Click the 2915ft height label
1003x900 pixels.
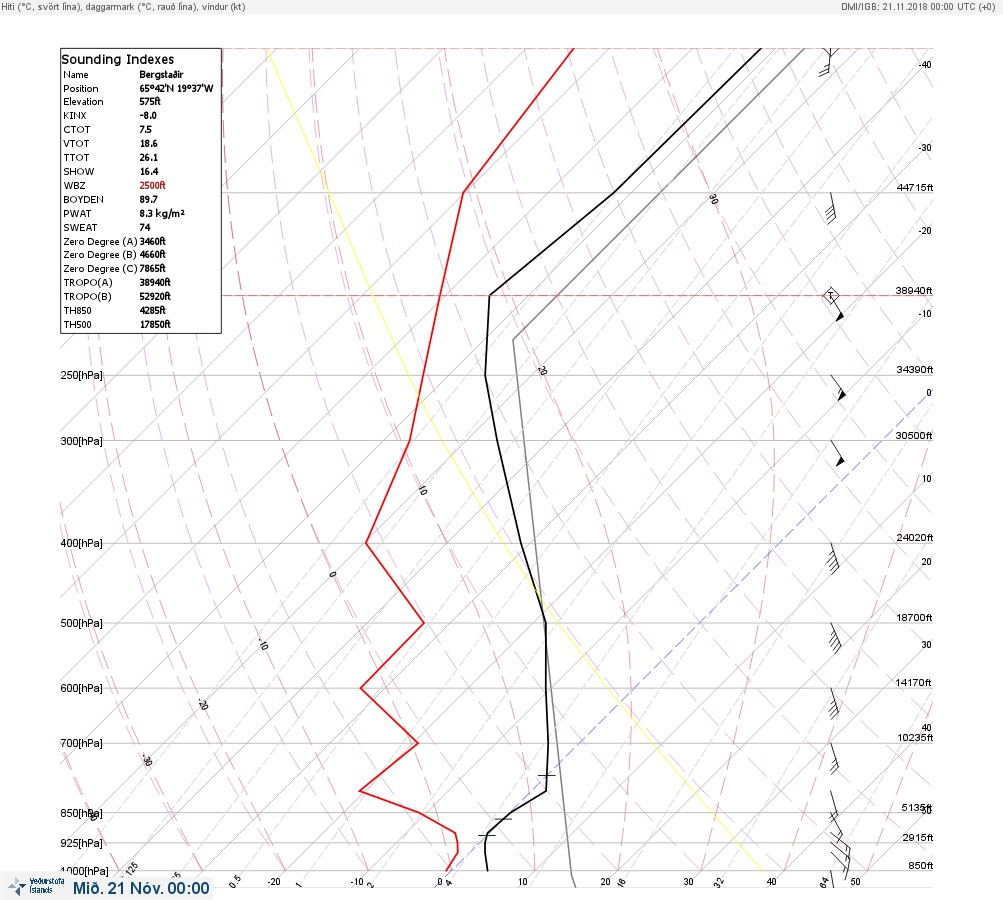coord(917,837)
